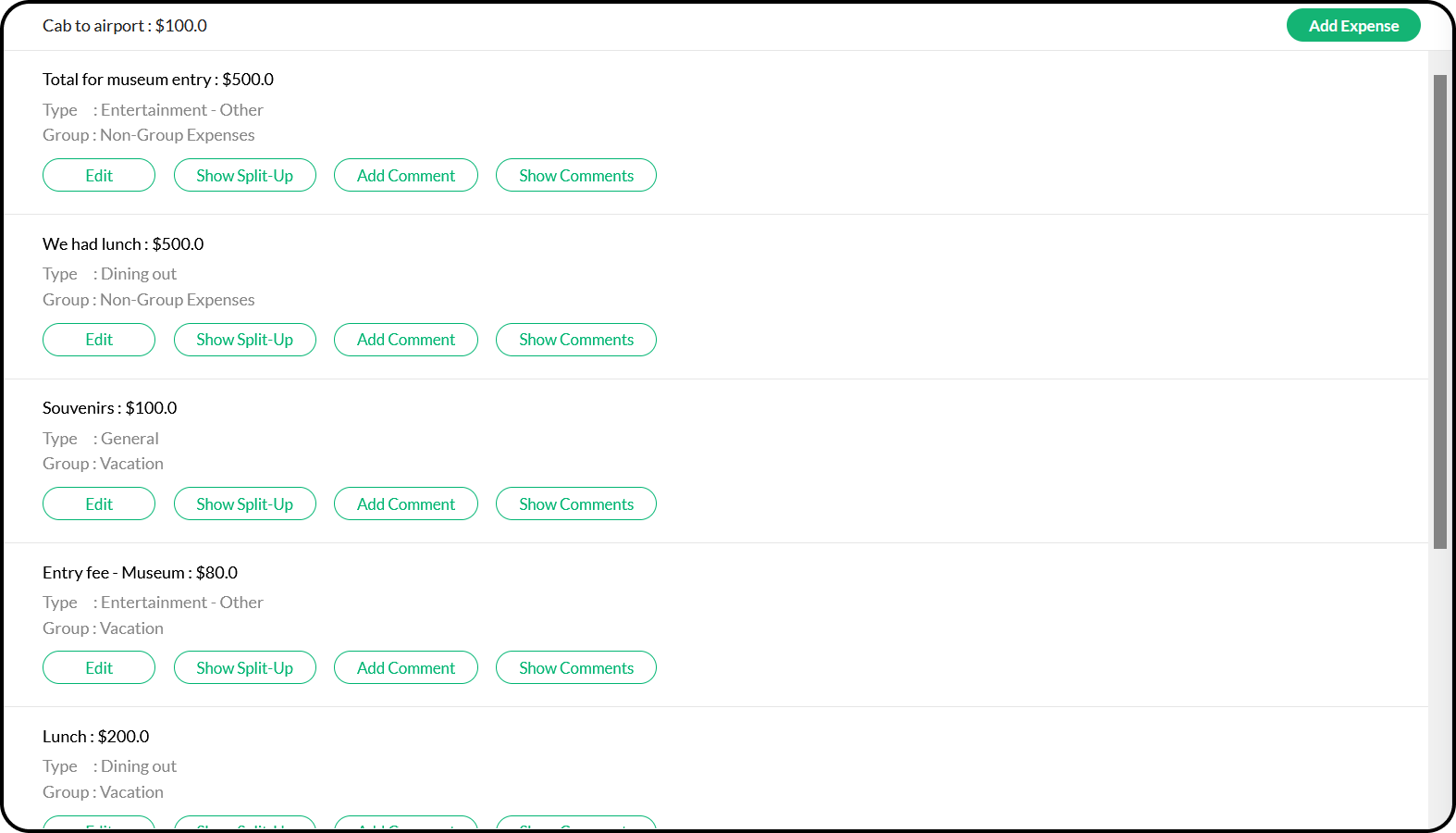
Task: Click the 'We had lunch : $500.0' title
Action: point(123,244)
